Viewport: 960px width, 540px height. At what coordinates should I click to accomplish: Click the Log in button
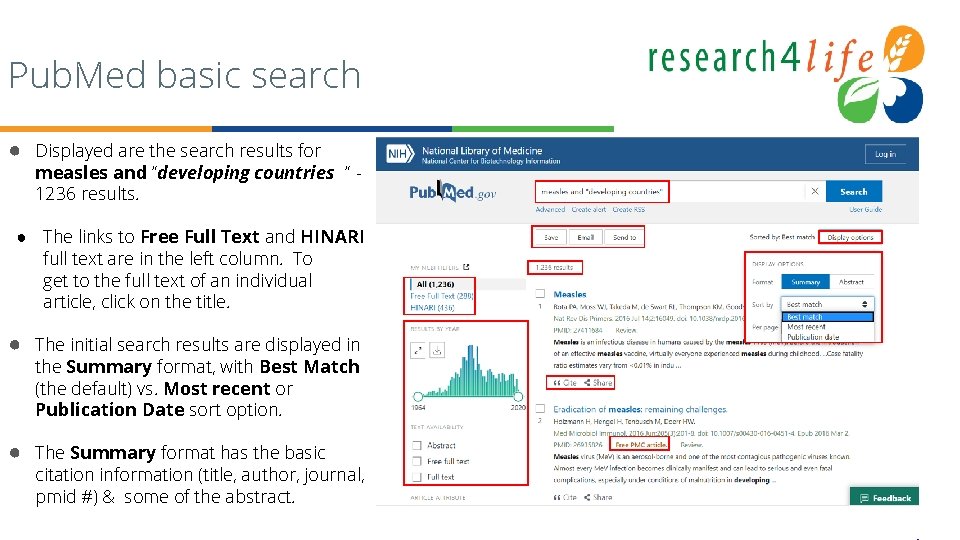(885, 154)
